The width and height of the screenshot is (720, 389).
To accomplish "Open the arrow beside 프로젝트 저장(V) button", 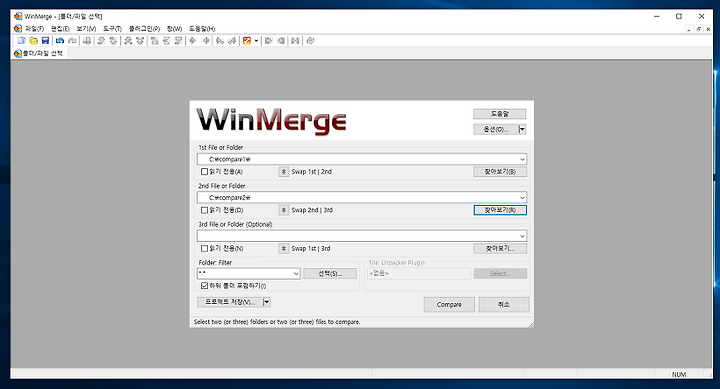I will [x=267, y=302].
